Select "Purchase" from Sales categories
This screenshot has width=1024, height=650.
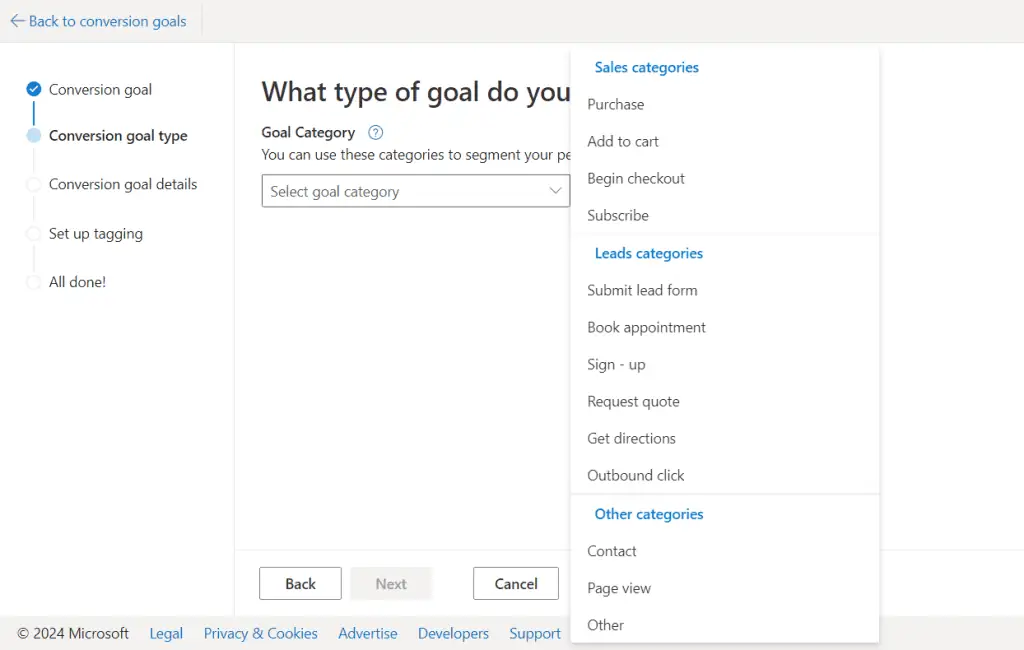point(615,104)
